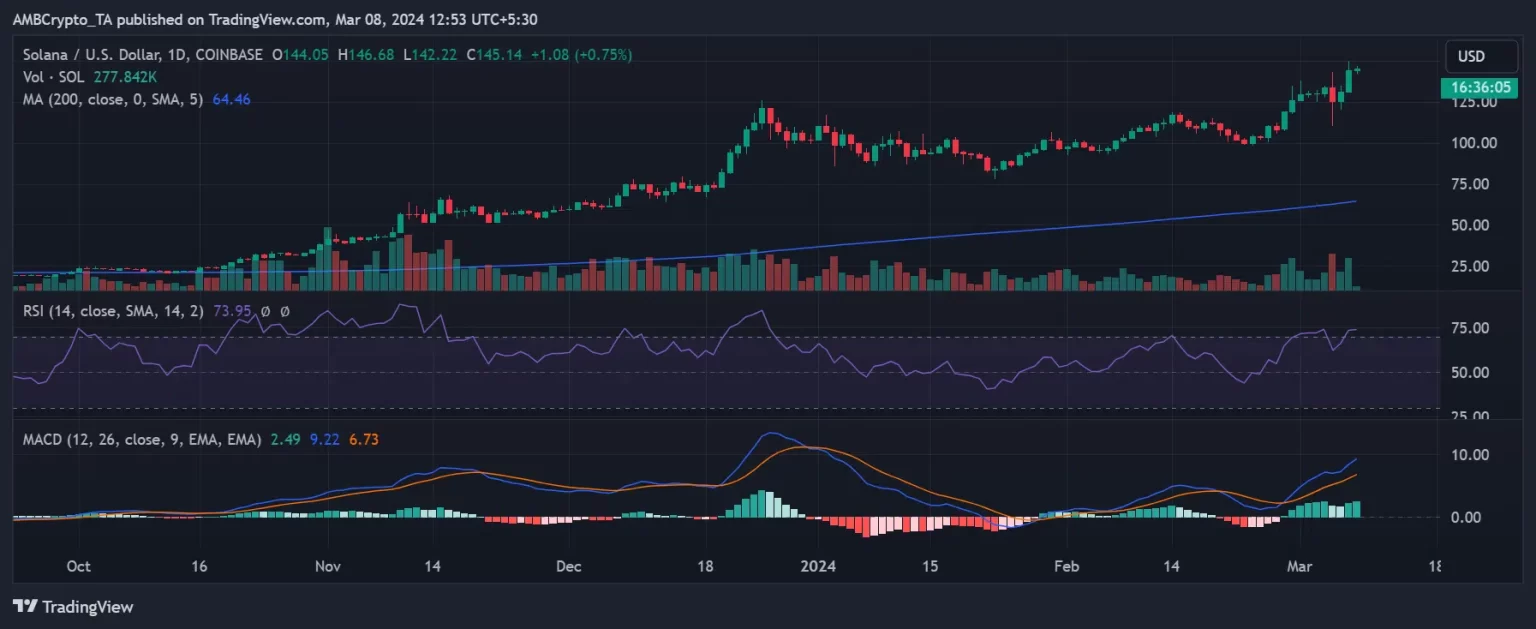Open the USD currency selector

[x=1472, y=56]
